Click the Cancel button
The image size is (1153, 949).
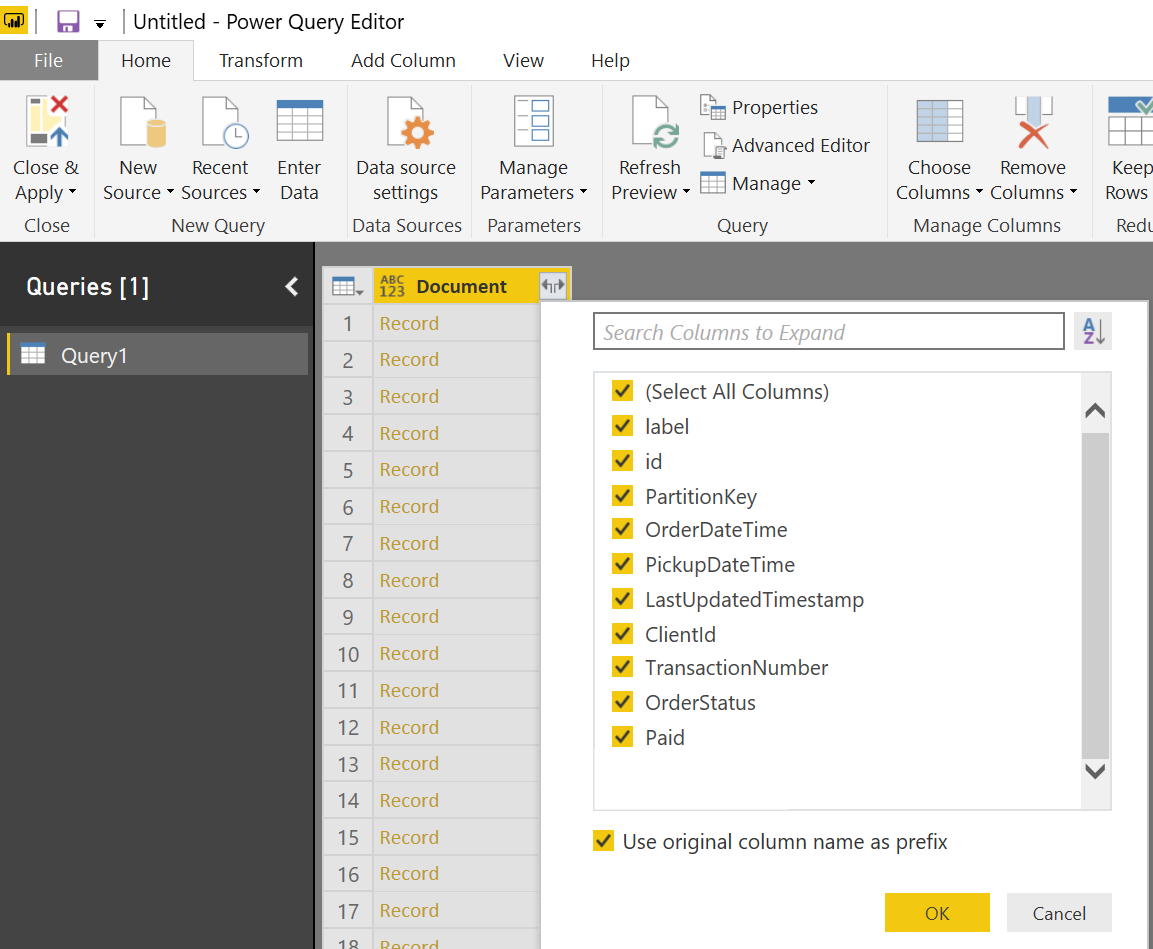point(1059,912)
